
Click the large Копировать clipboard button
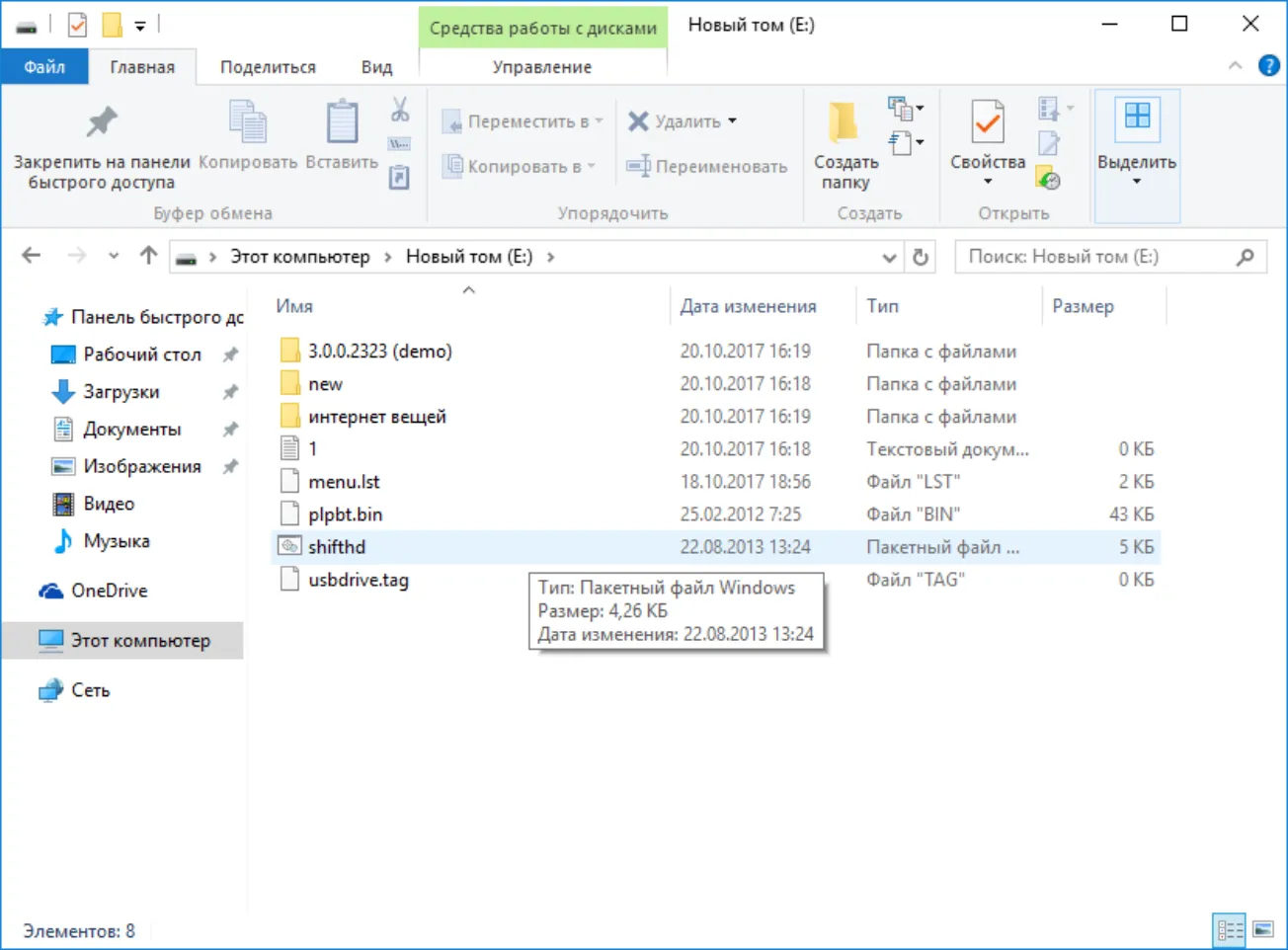tap(248, 137)
